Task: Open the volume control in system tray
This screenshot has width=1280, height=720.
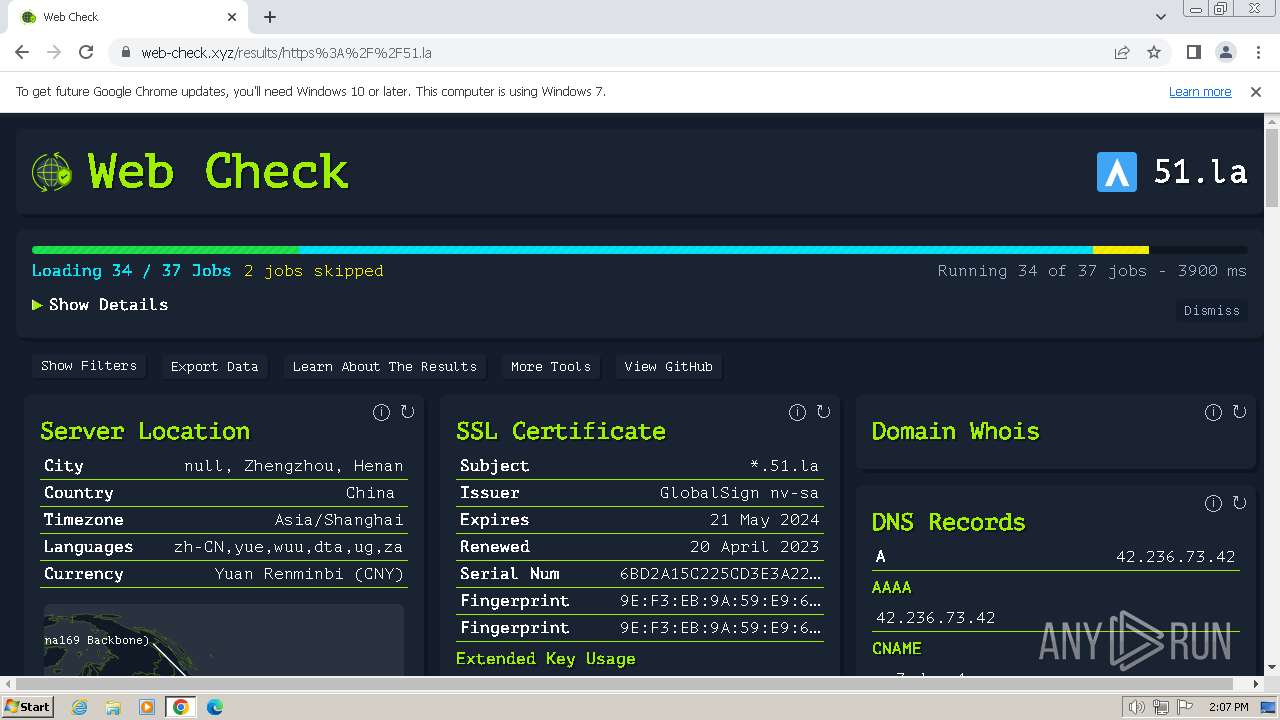Action: point(1136,707)
